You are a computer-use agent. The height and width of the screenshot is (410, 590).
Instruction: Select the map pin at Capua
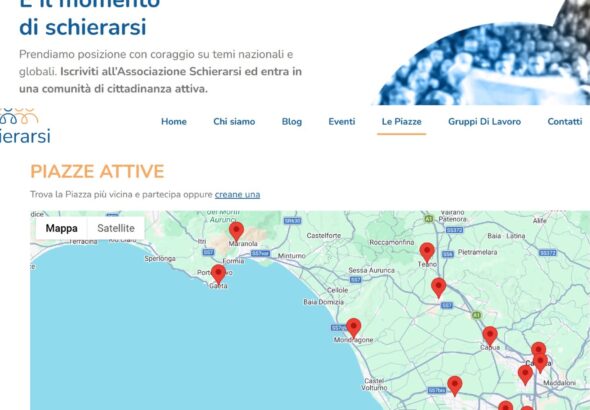(x=490, y=336)
